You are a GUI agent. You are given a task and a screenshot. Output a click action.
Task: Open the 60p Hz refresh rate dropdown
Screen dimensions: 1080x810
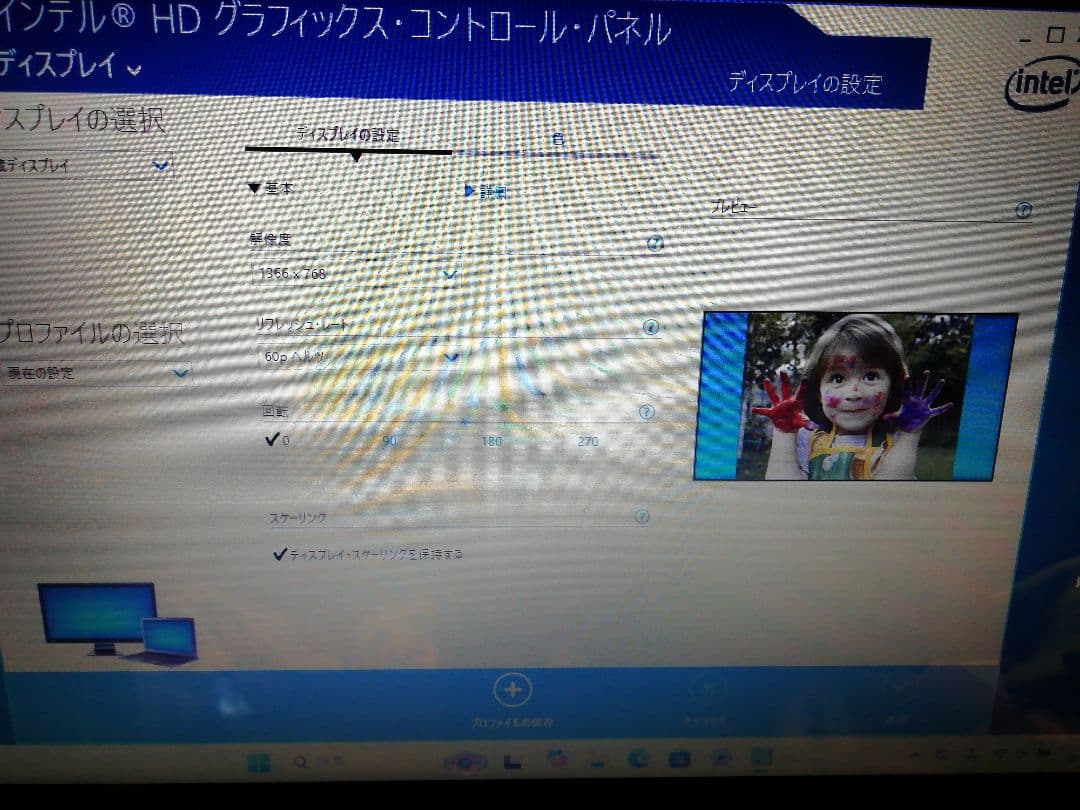pos(359,357)
